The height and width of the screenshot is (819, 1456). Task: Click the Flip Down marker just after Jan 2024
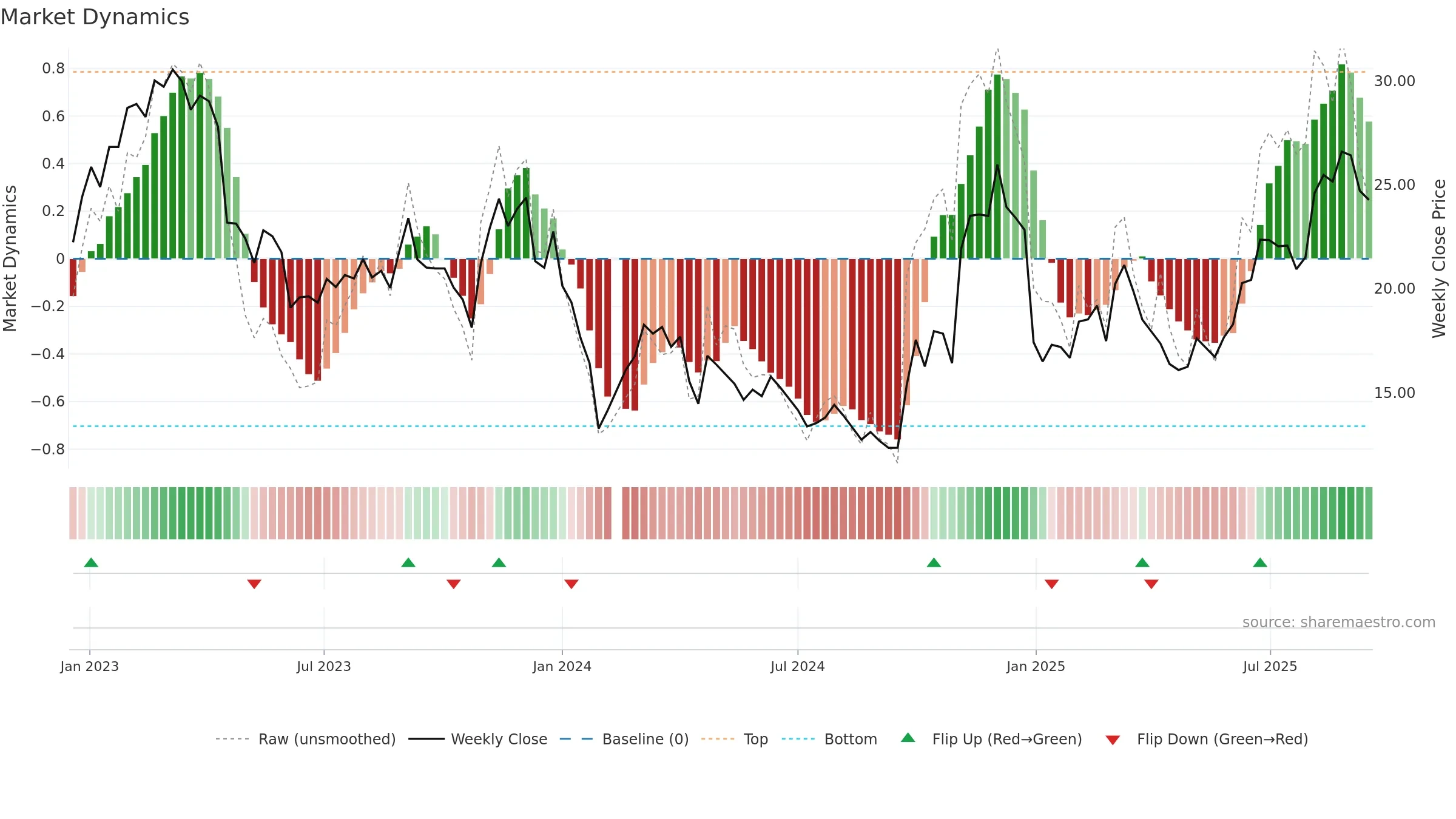pyautogui.click(x=571, y=584)
